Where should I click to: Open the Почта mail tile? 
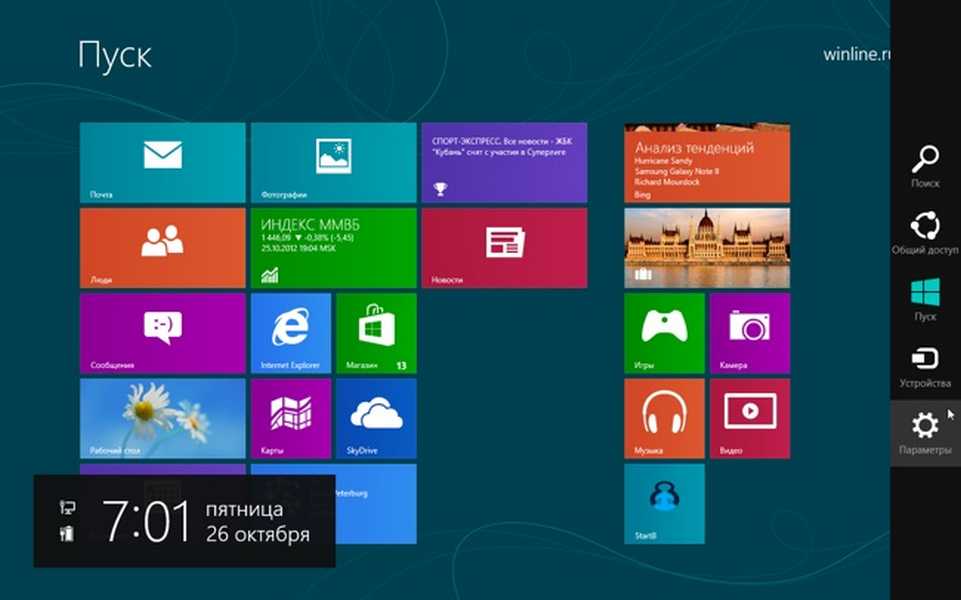pos(162,162)
